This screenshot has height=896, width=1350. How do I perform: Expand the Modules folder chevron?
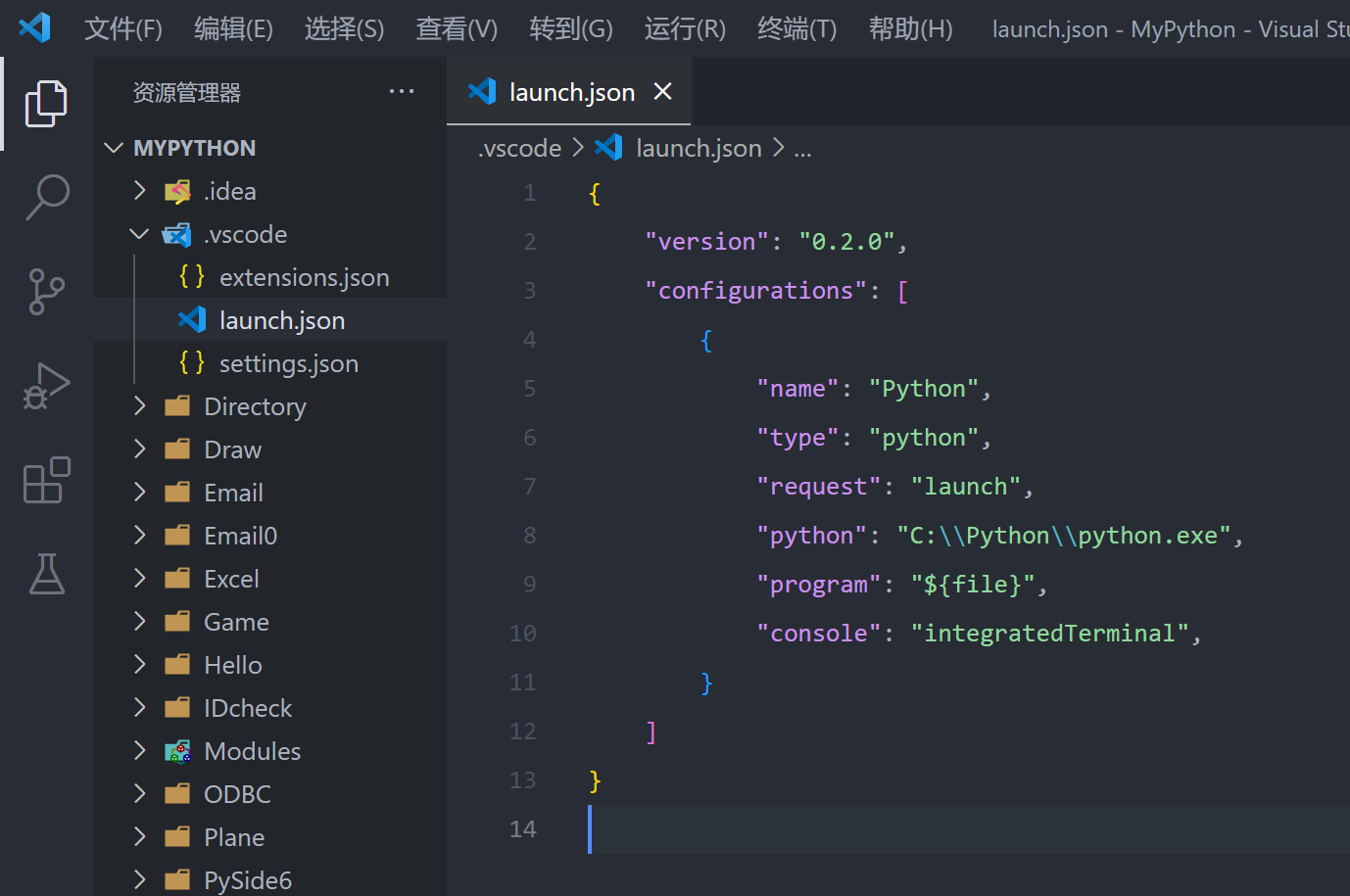[140, 751]
